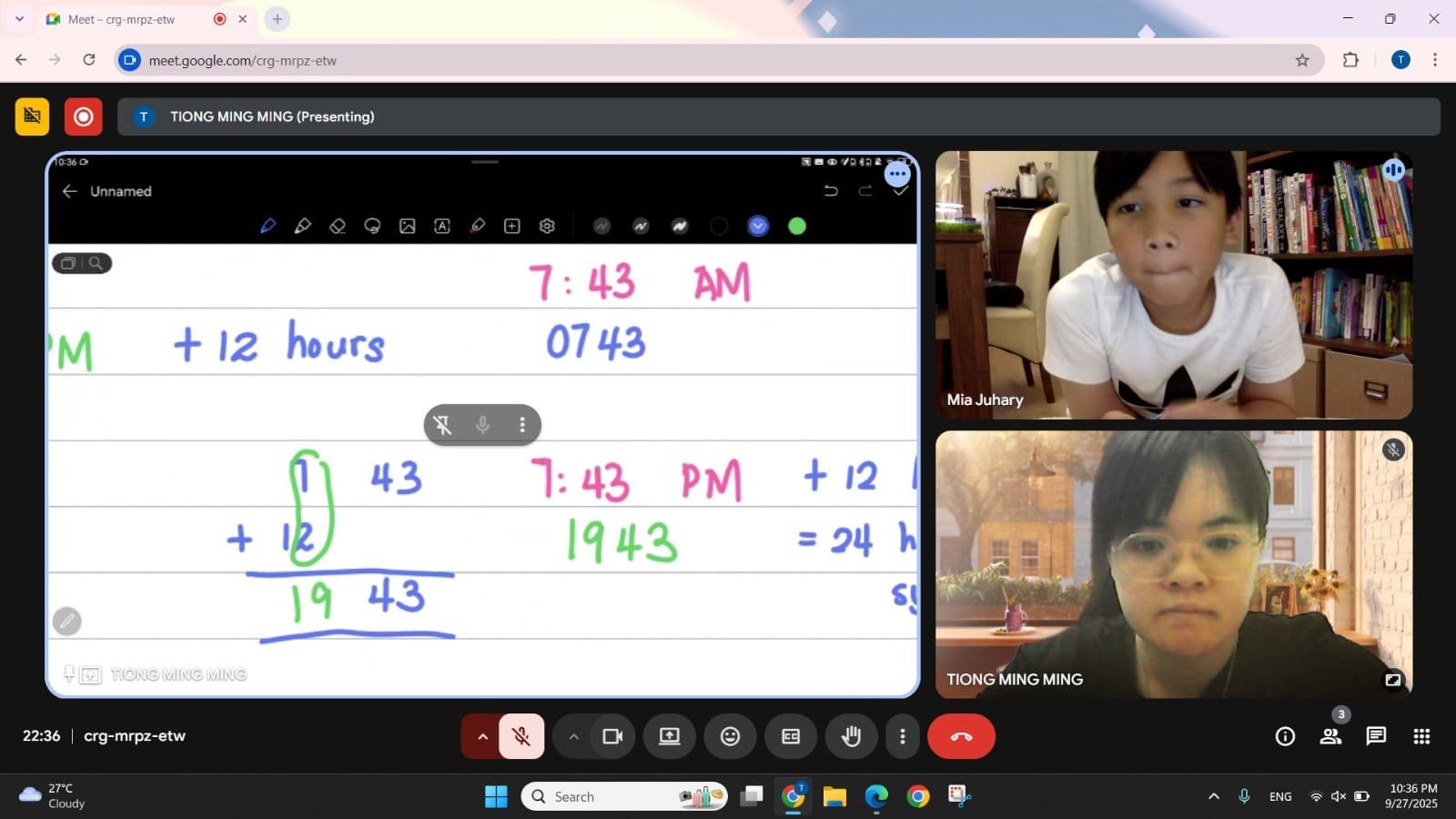Select the Pen tool on the whiteboard

pos(268,226)
